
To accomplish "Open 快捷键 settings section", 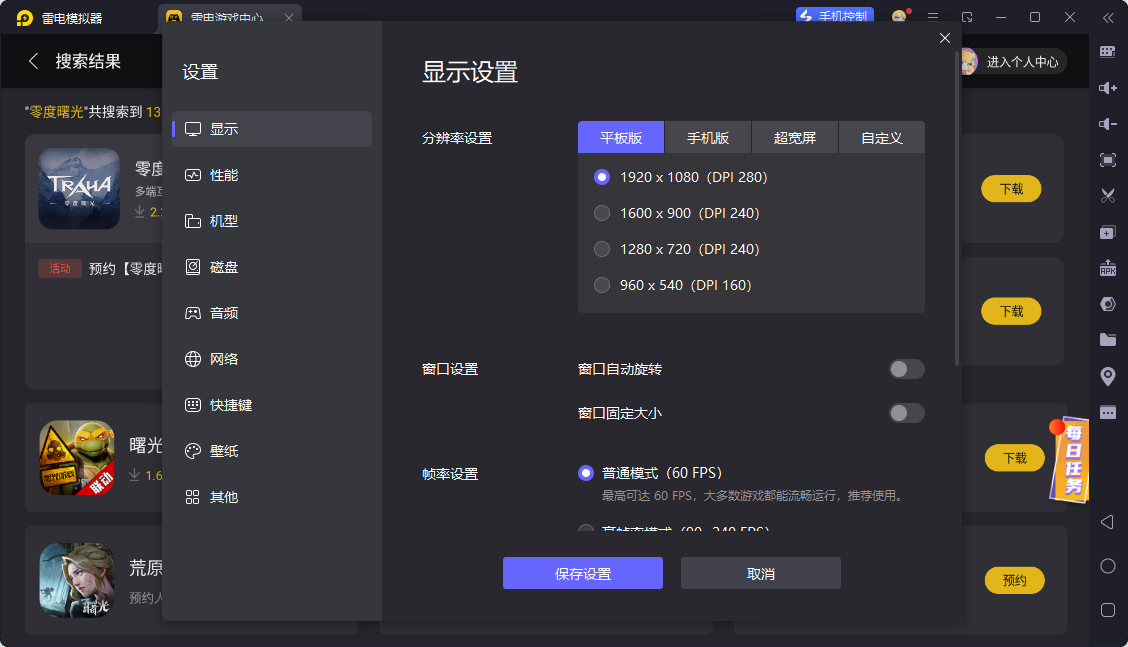I will coord(272,405).
